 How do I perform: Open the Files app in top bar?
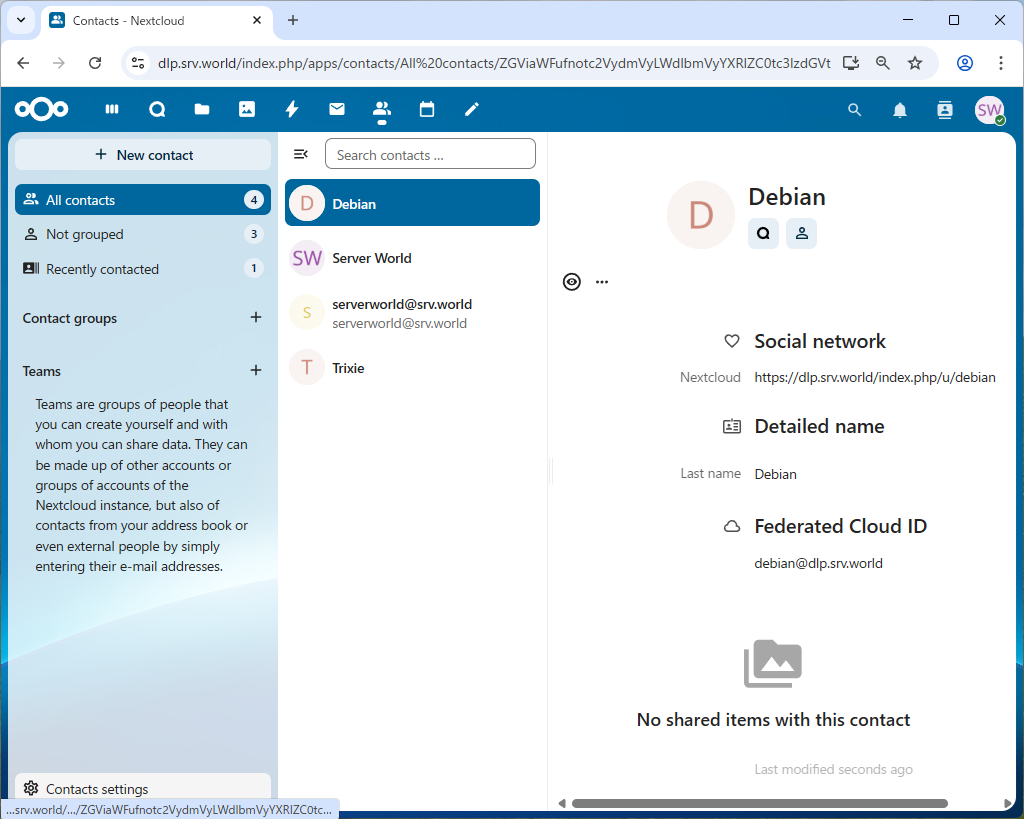coord(202,110)
